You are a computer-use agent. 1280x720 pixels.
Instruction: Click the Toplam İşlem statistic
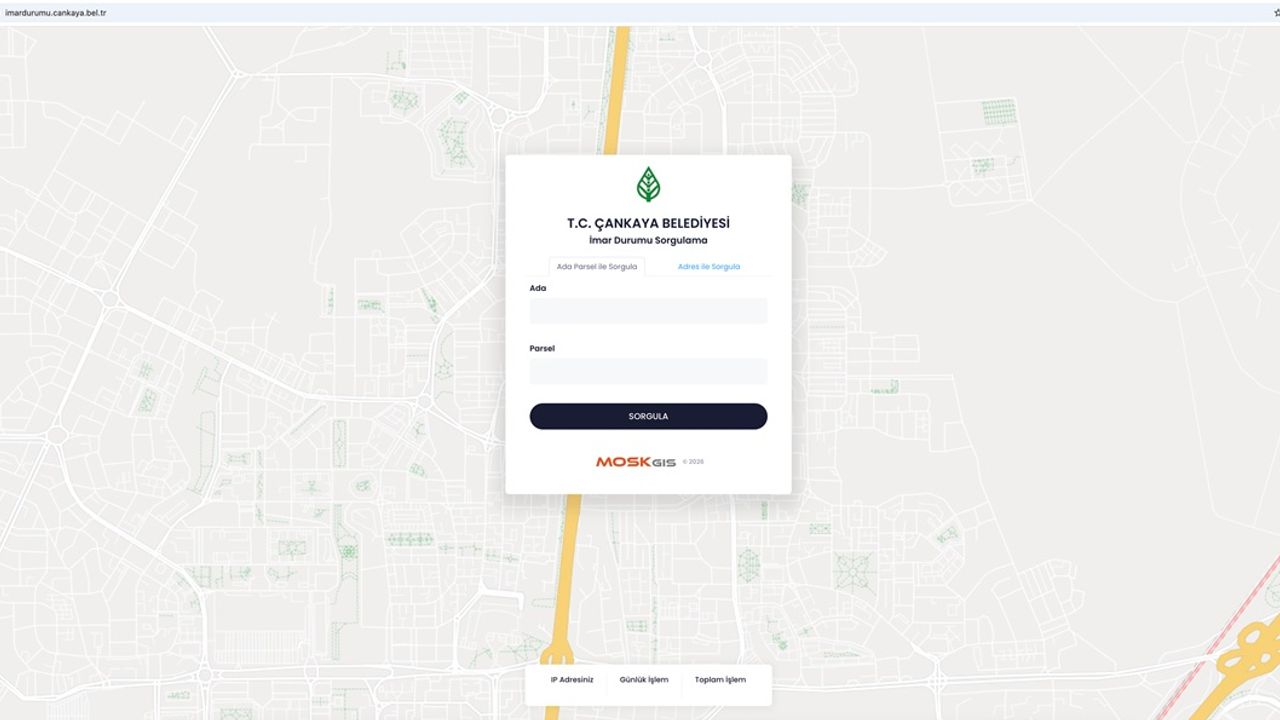click(x=720, y=680)
